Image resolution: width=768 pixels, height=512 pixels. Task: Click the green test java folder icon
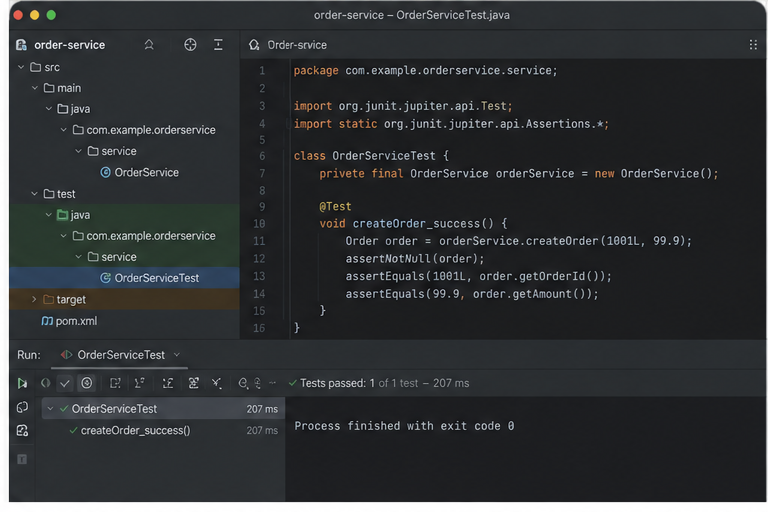[62, 215]
